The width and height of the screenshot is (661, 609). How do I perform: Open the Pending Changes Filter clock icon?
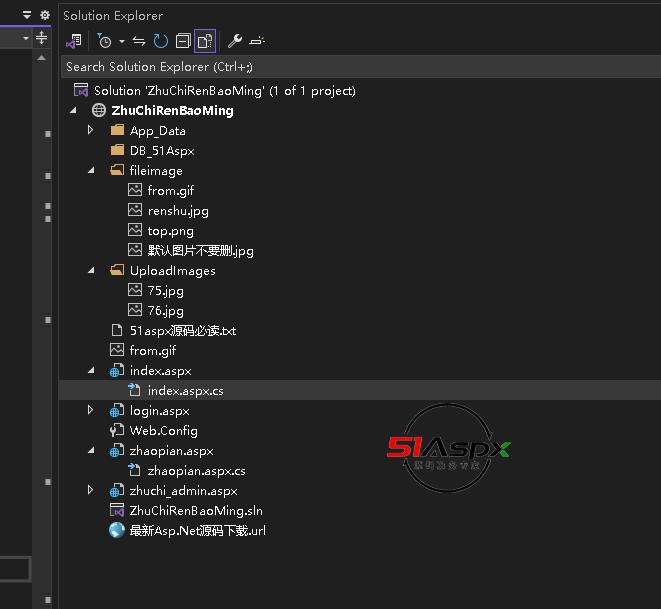104,41
